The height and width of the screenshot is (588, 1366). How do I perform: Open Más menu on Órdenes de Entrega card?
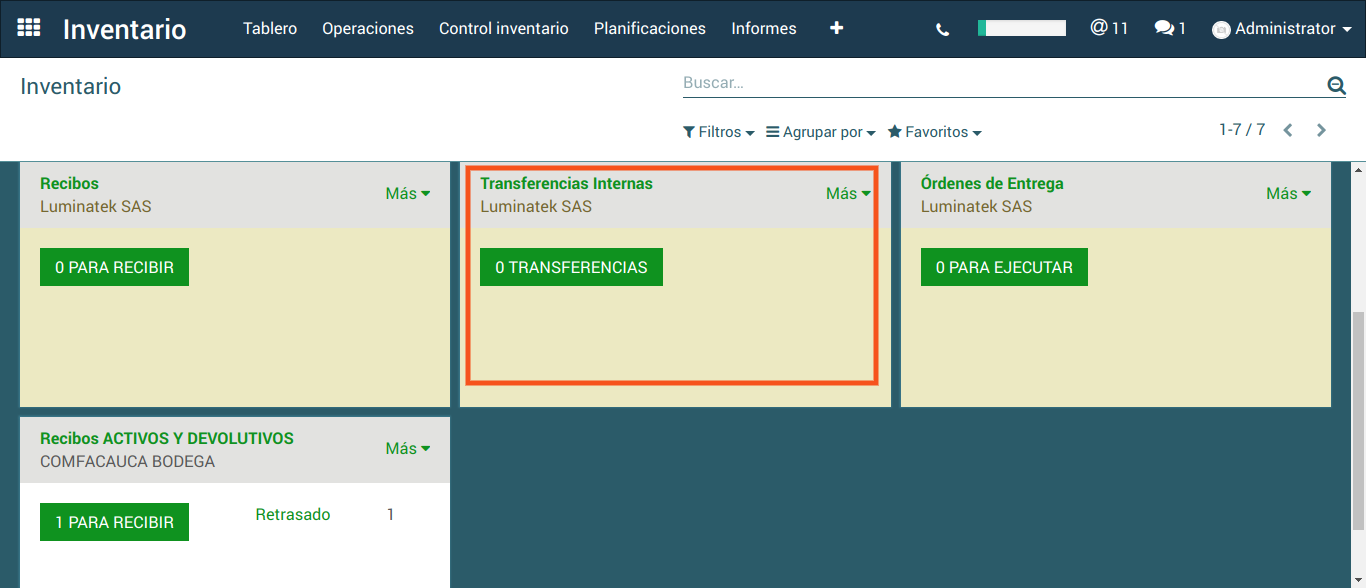pyautogui.click(x=1287, y=193)
